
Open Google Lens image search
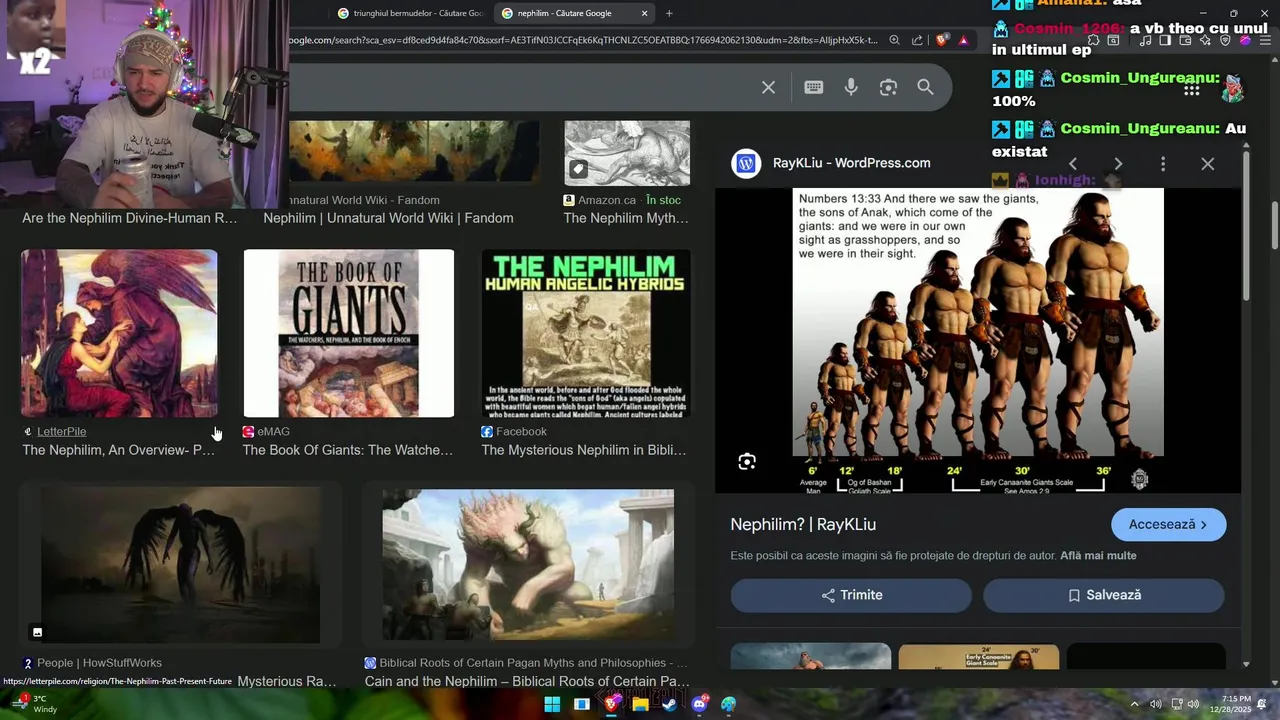pyautogui.click(x=888, y=88)
